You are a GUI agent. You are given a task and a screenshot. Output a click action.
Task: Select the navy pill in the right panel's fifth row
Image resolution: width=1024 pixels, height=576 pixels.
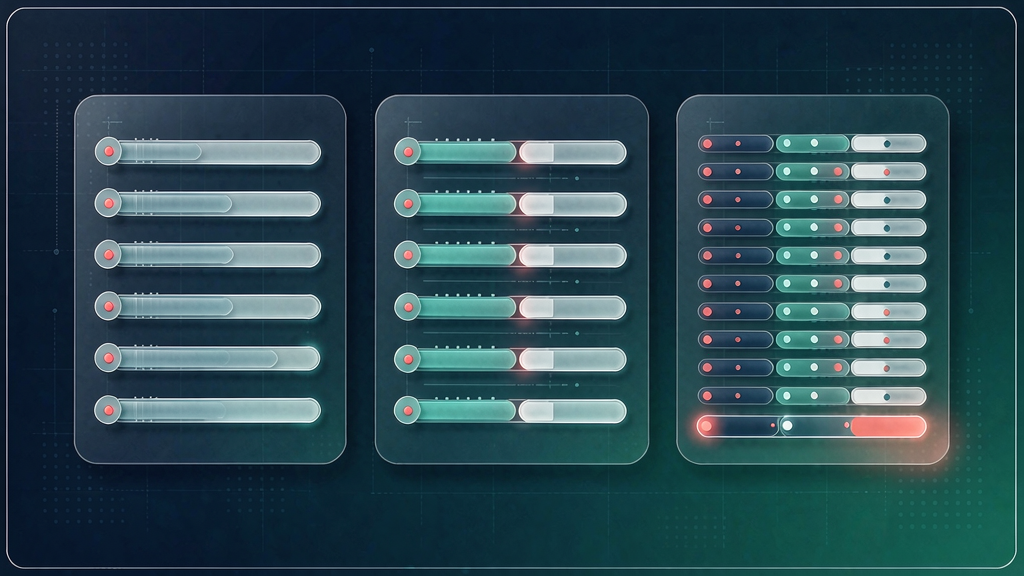[x=736, y=255]
